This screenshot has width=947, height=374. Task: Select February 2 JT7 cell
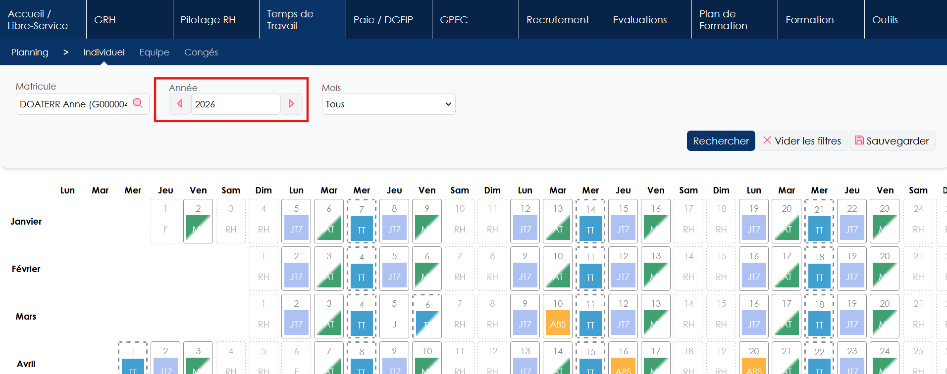295,268
